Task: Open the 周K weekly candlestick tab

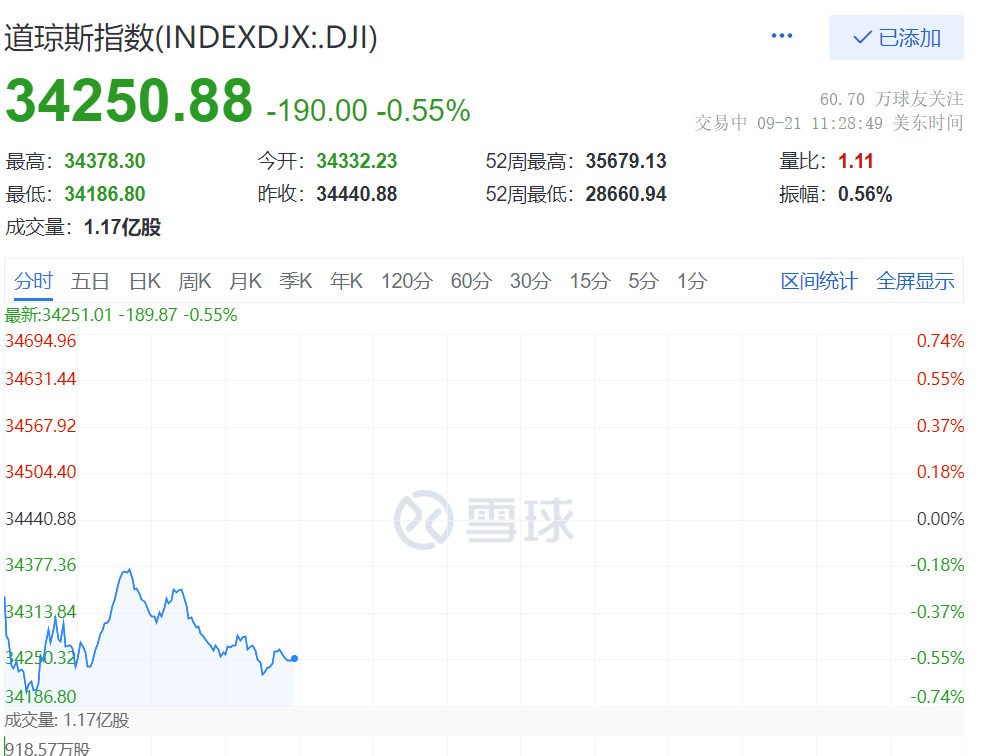Action: click(195, 282)
